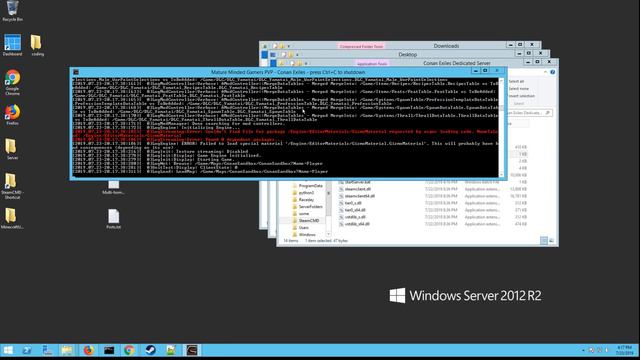Open the SteamCMD shortcut on the desktop
Screen dimensions: 640x360
[12, 186]
